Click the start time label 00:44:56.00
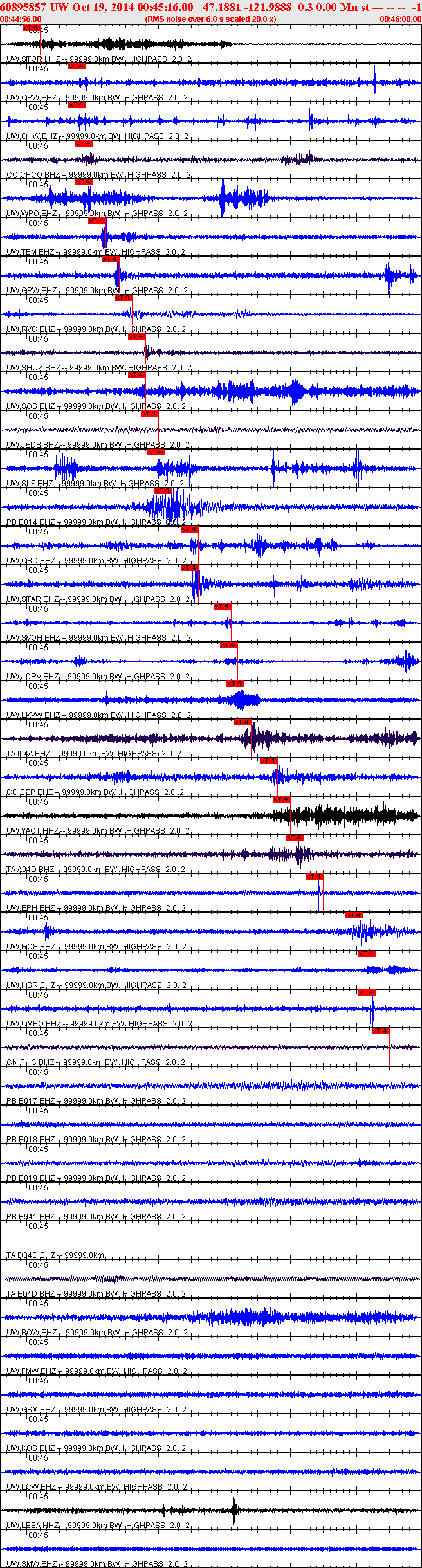The height and width of the screenshot is (1568, 422). [x=21, y=19]
